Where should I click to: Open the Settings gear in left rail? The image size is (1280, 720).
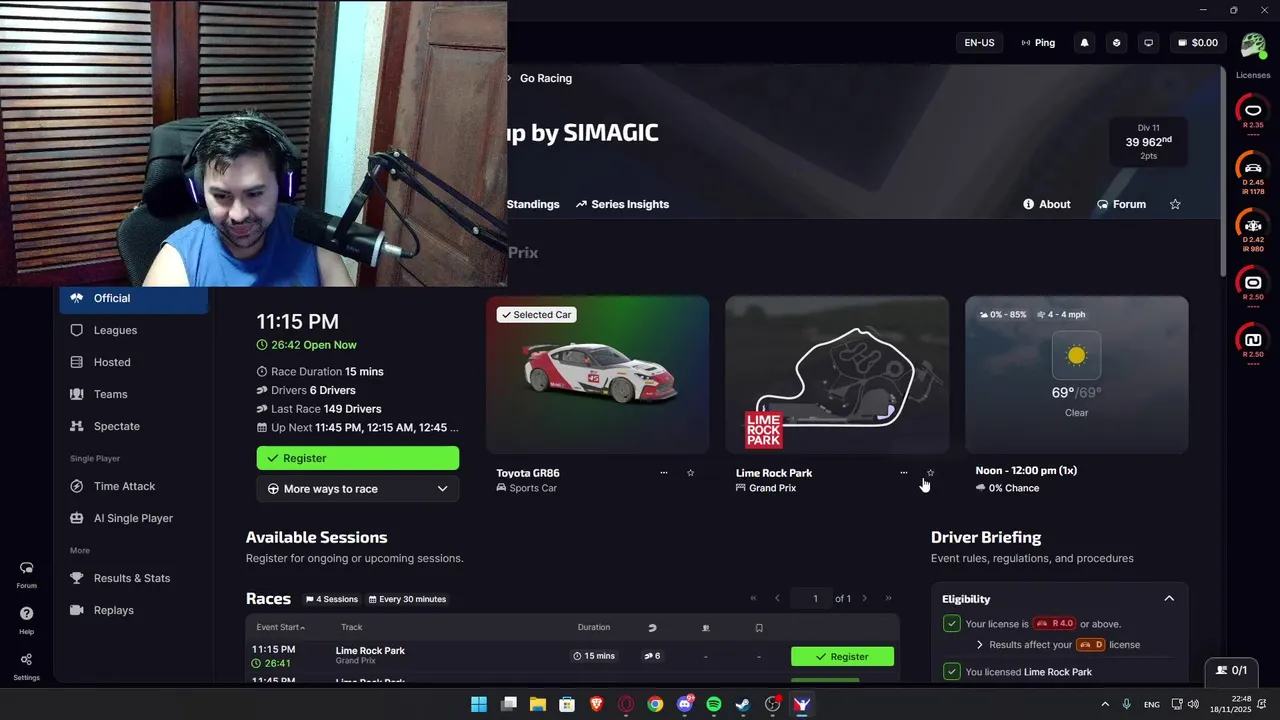point(26,666)
